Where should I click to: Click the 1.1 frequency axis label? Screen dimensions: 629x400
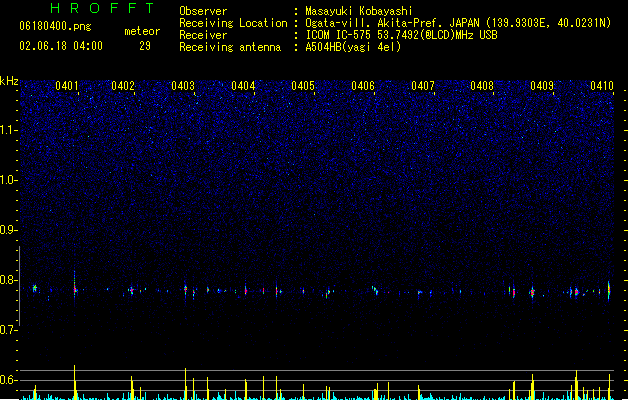click(8, 130)
